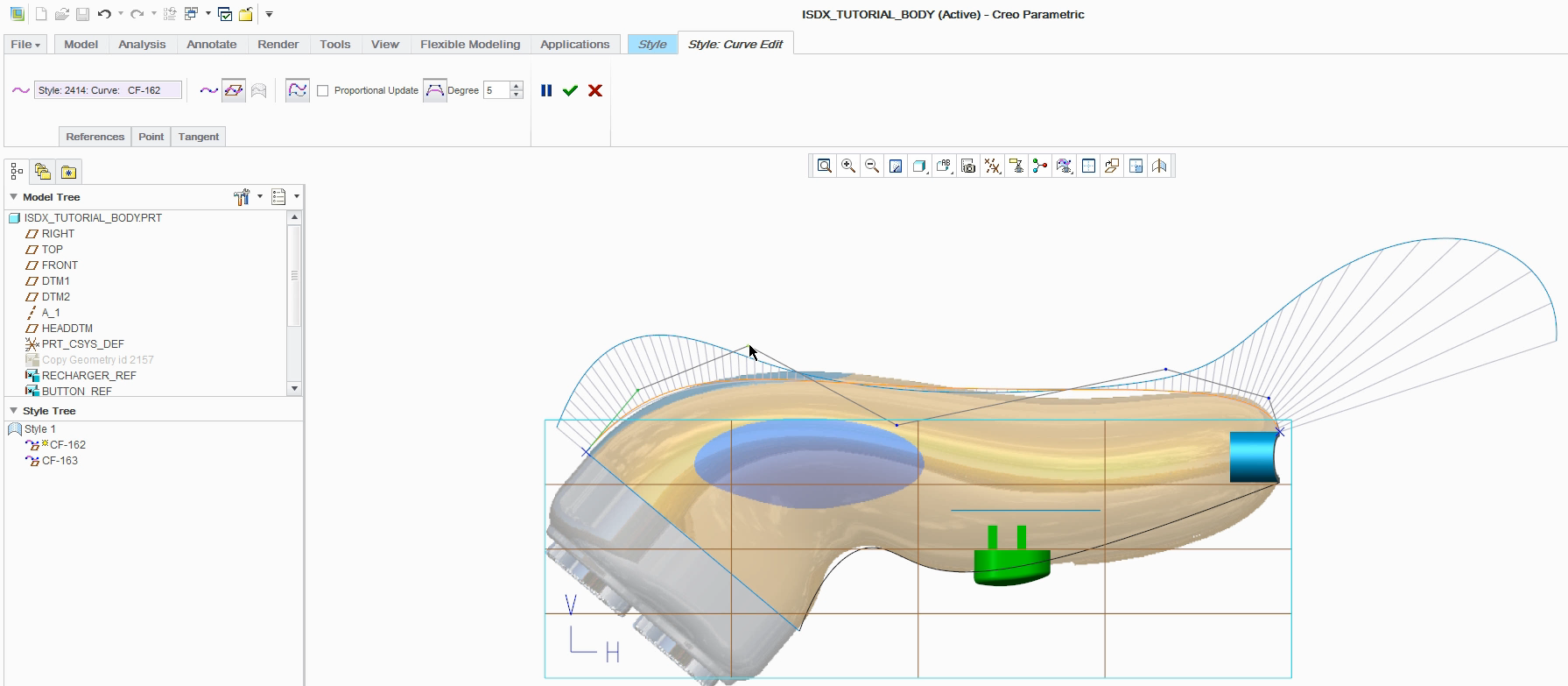Screen dimensions: 1568x686
Task: Click the Close window checkmark icon
Action: [x=225, y=14]
